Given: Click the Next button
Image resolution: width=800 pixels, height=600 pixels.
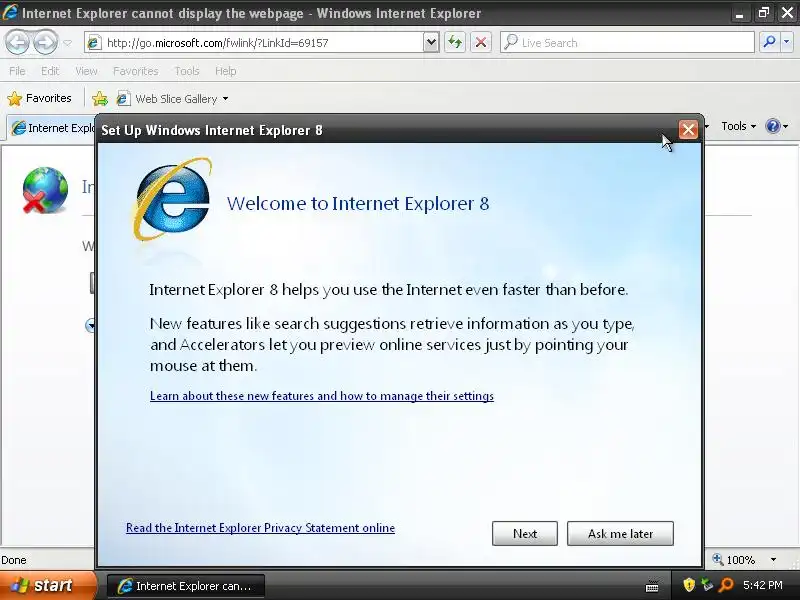Looking at the screenshot, I should click(524, 534).
